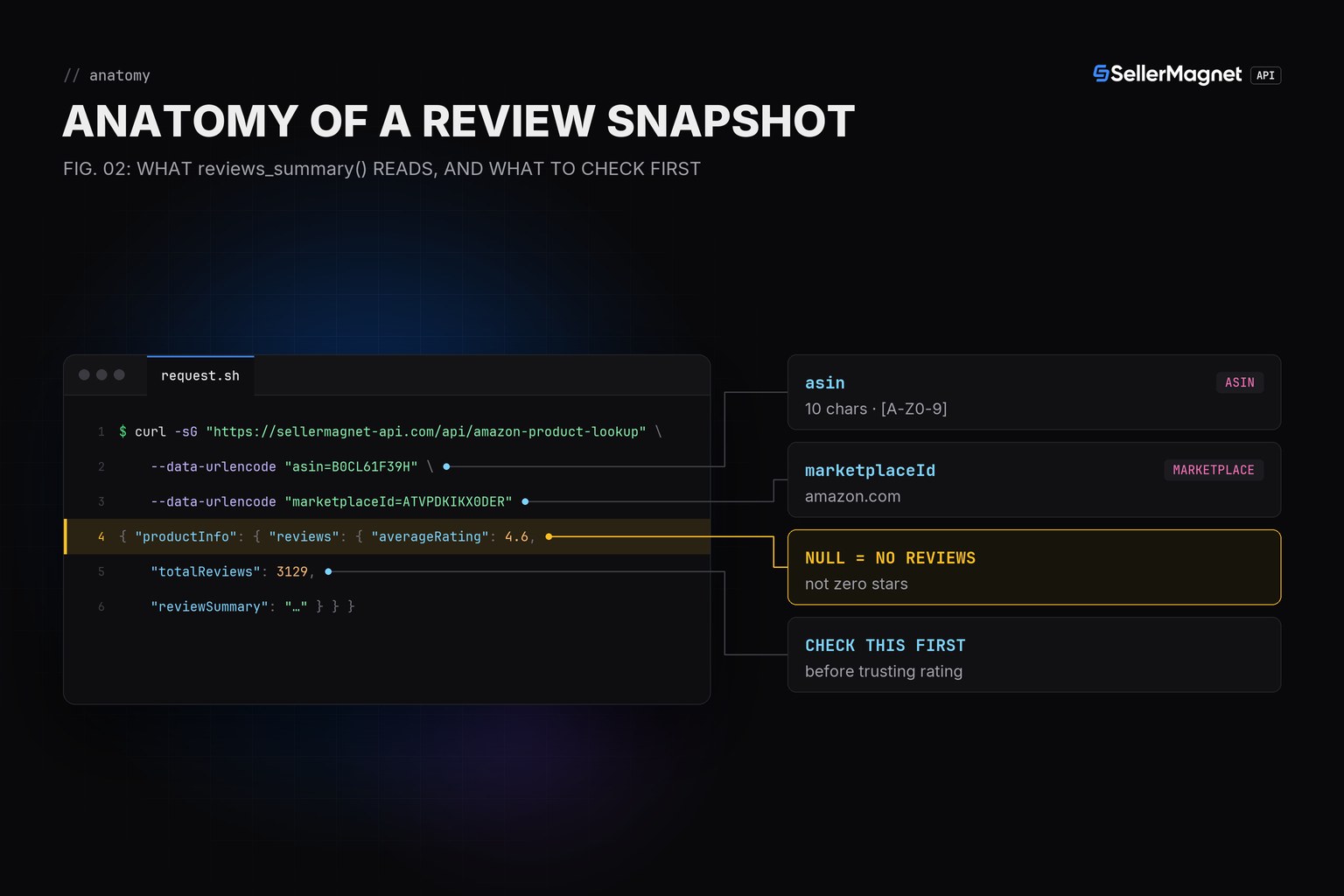Click the yellow connector dot on line 4
The height and width of the screenshot is (896, 1344).
click(x=549, y=536)
